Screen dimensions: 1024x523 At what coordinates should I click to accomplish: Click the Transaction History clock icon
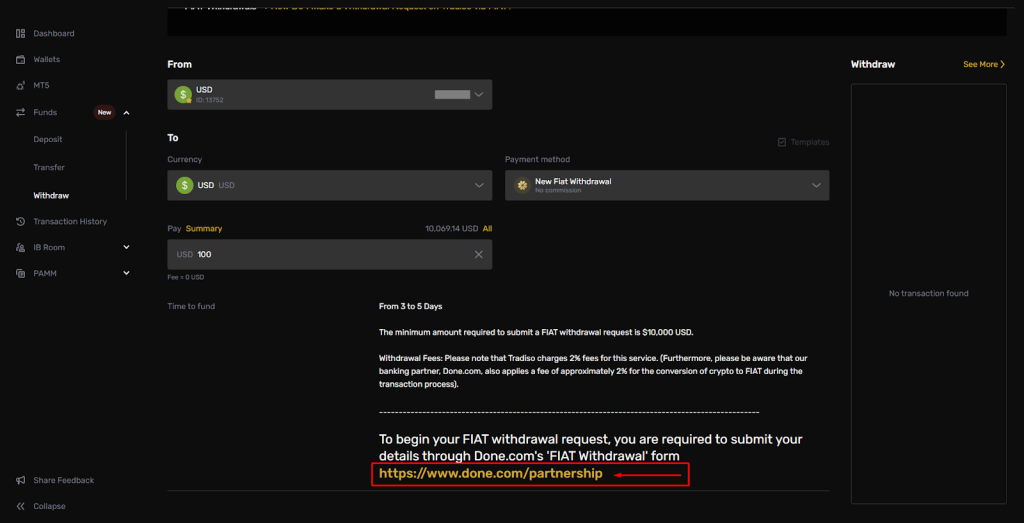pos(21,221)
